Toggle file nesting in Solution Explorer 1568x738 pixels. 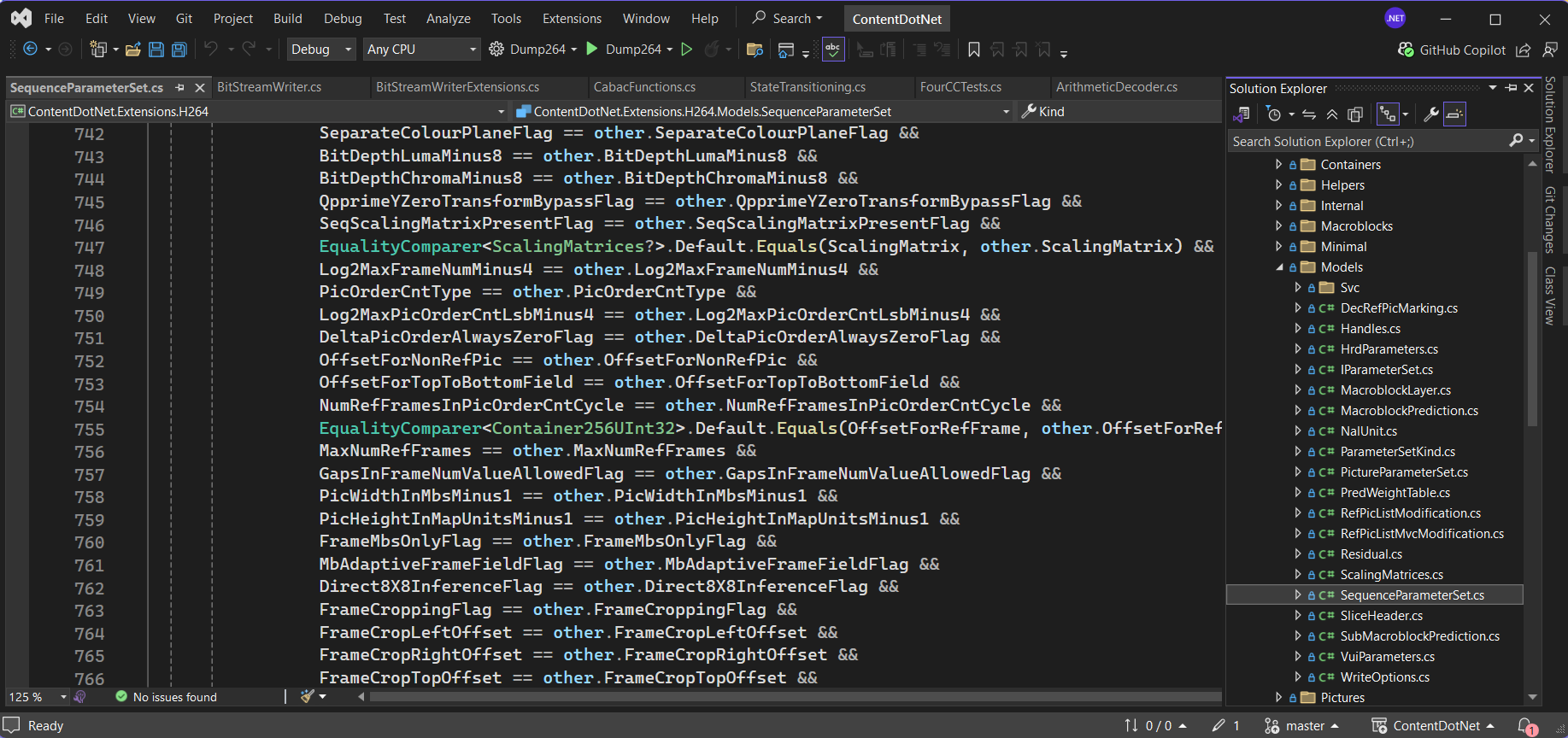(1388, 114)
